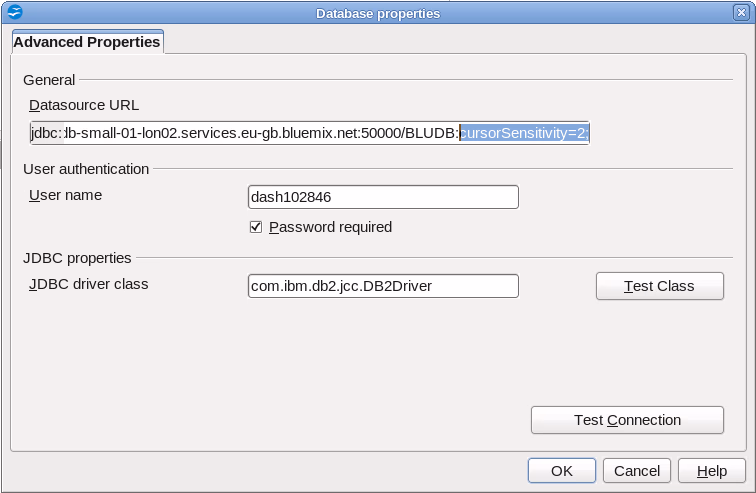The height and width of the screenshot is (493, 756).
Task: Click the highlighted cursorSensitivity text in the URL
Action: click(524, 133)
